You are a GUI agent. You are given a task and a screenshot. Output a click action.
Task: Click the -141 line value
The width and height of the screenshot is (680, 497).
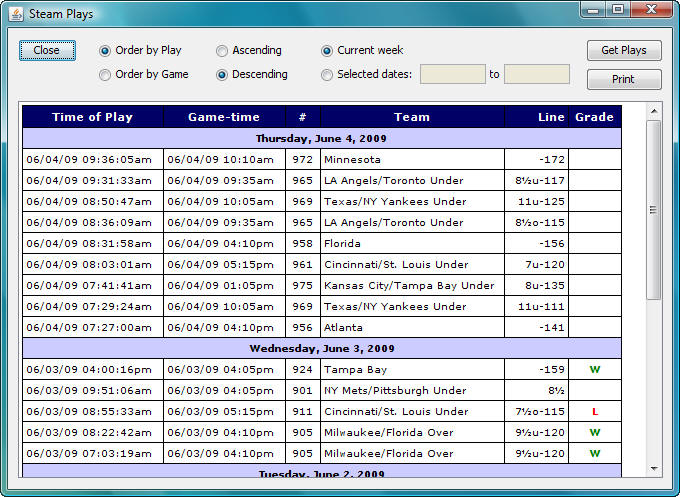[x=536, y=327]
